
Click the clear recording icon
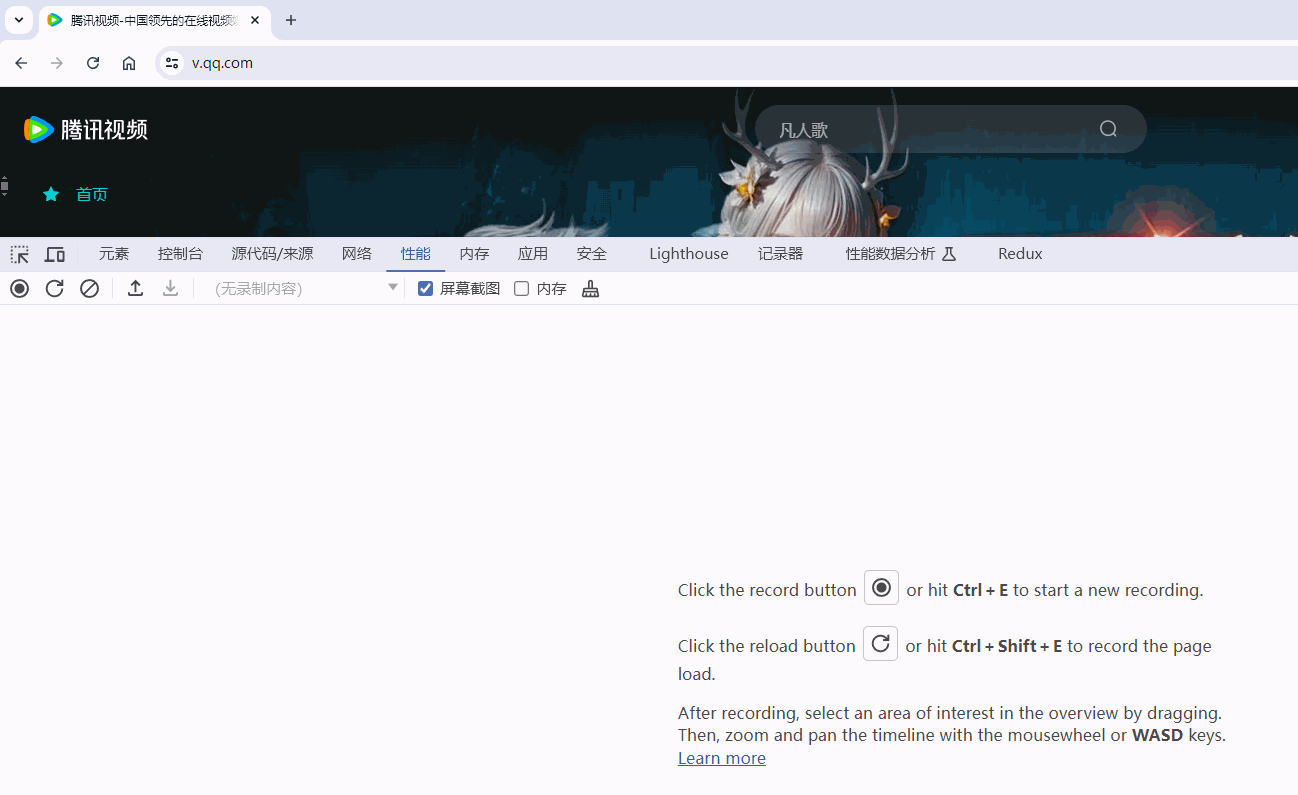pos(90,289)
